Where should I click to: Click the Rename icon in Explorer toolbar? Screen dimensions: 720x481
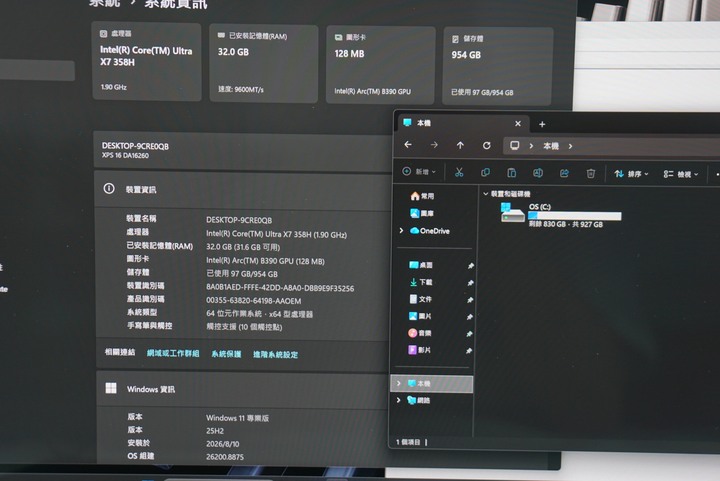(538, 173)
